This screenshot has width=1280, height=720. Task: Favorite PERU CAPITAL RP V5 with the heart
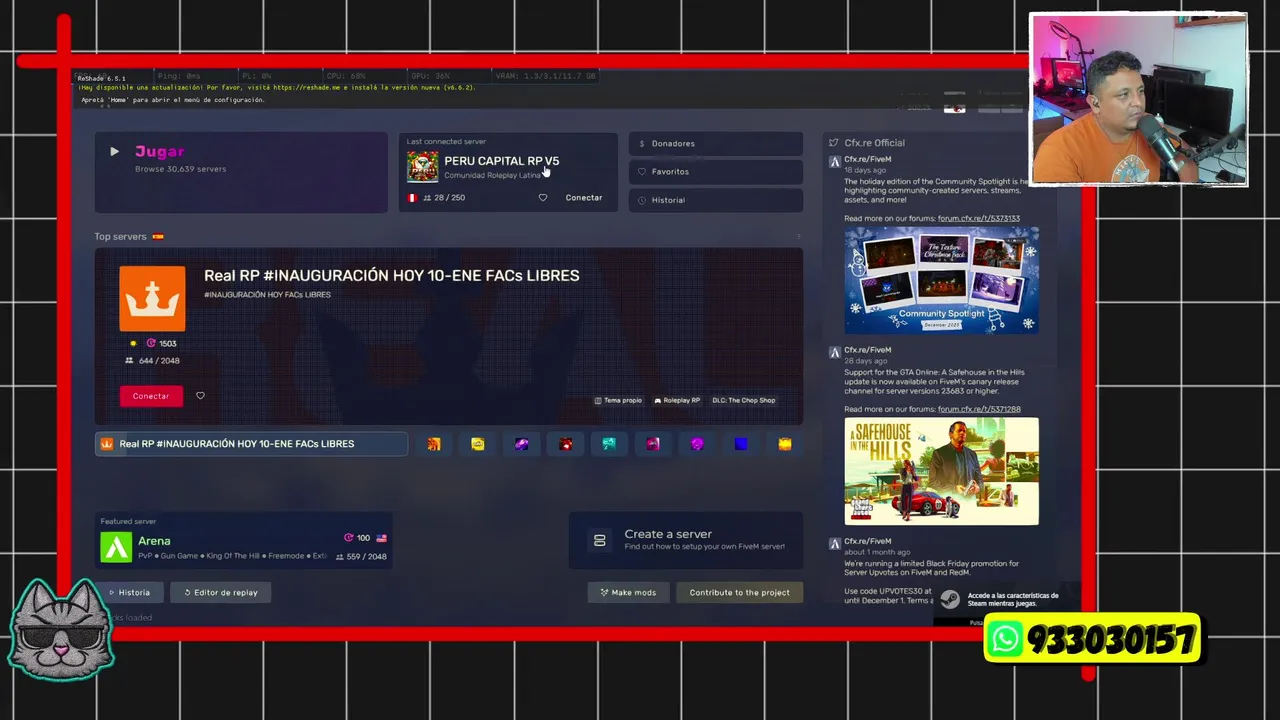543,198
